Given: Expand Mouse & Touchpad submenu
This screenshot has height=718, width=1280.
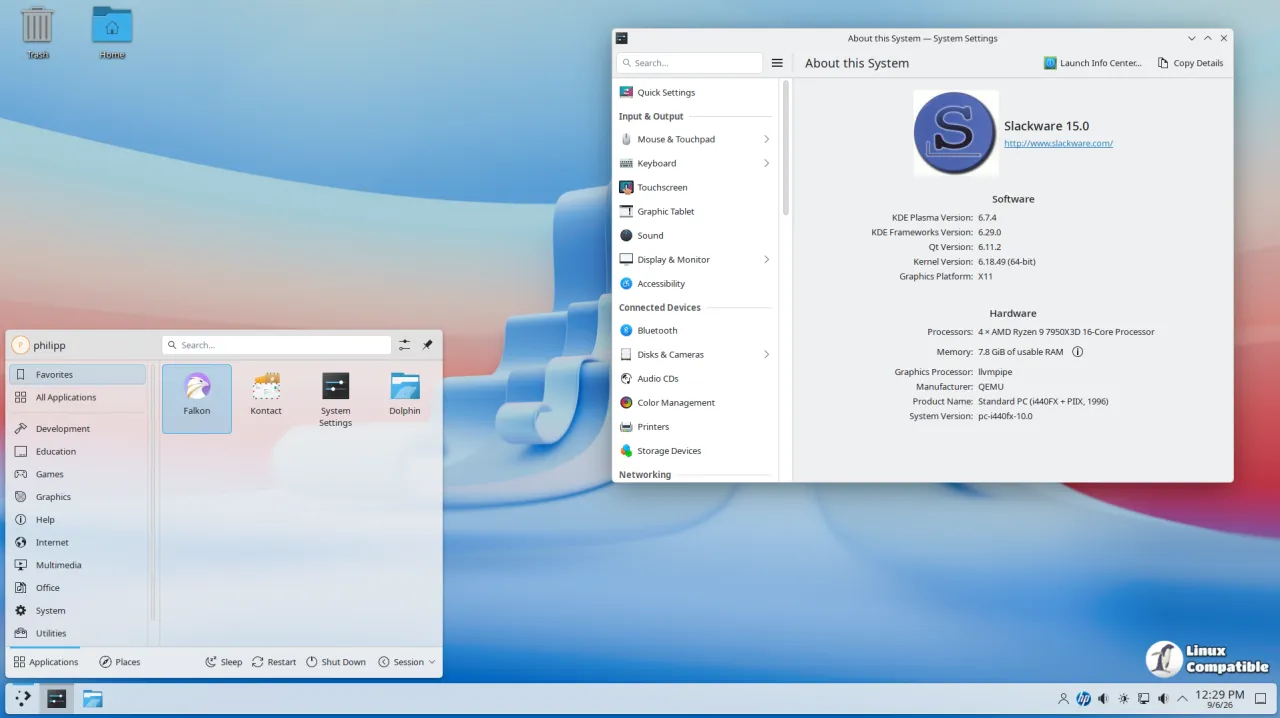Looking at the screenshot, I should [x=766, y=139].
